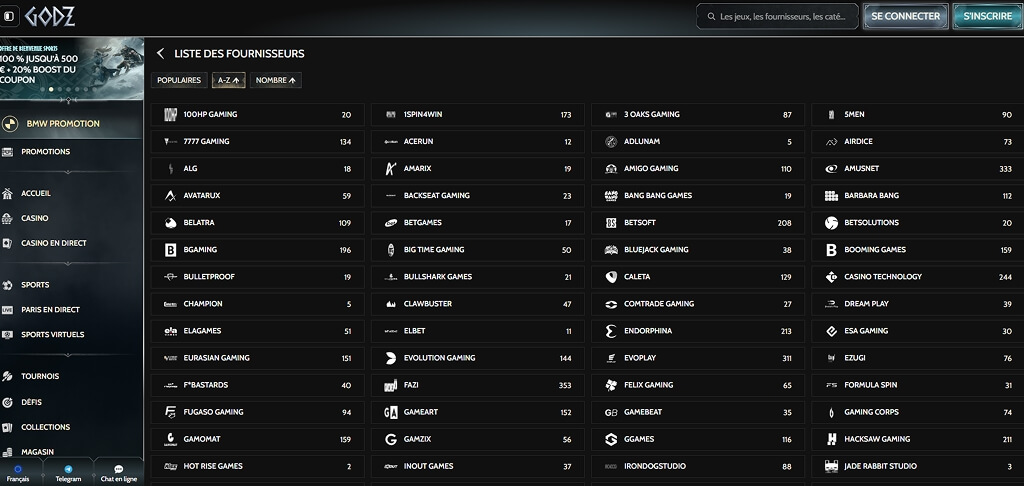Click the Collections cards icon
The width and height of the screenshot is (1024, 486).
tap(7, 427)
